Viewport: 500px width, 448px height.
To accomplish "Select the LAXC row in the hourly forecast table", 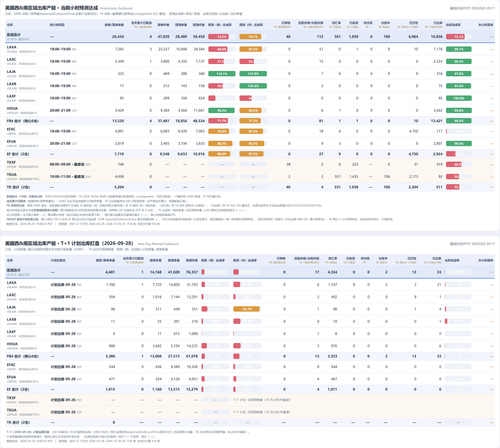I will 250,61.
